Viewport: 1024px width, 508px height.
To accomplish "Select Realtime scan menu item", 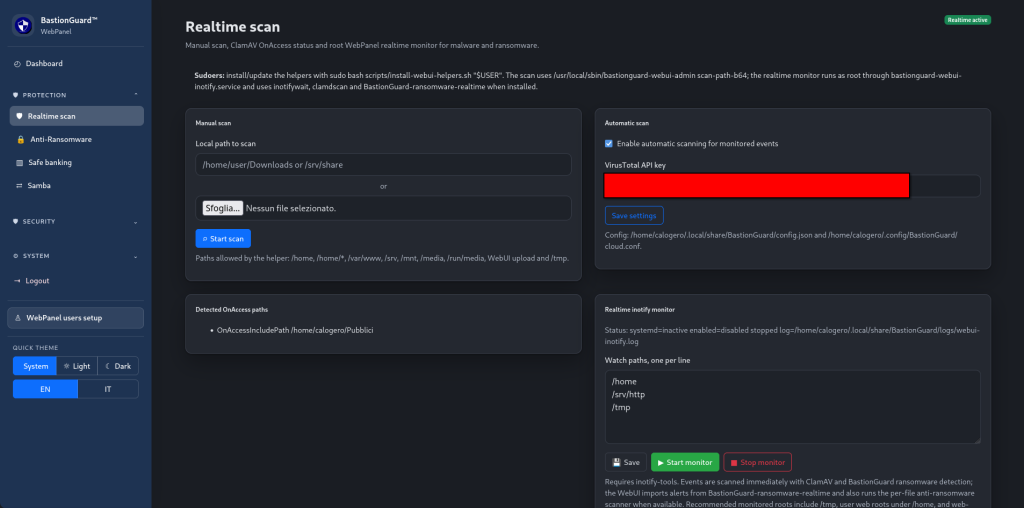I will [76, 116].
